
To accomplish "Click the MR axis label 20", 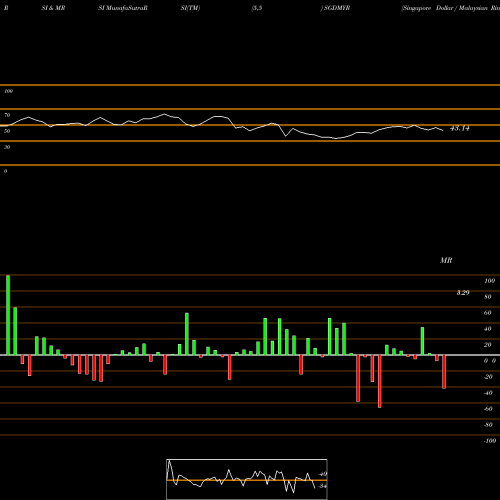I will 488,345.
